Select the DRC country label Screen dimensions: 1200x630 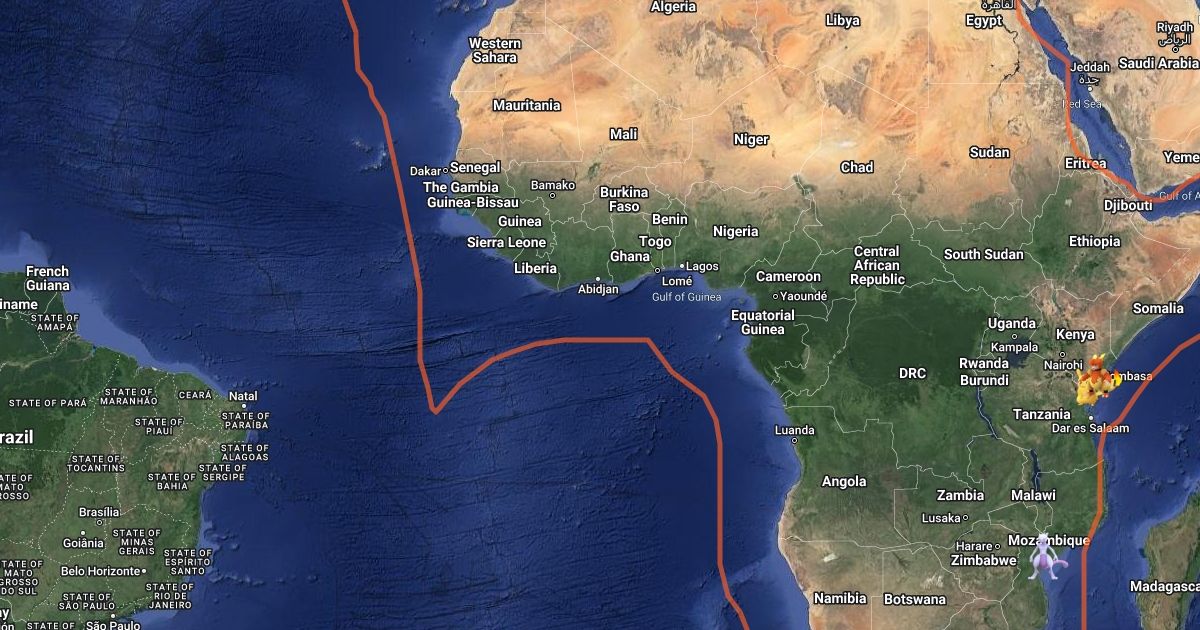[912, 373]
